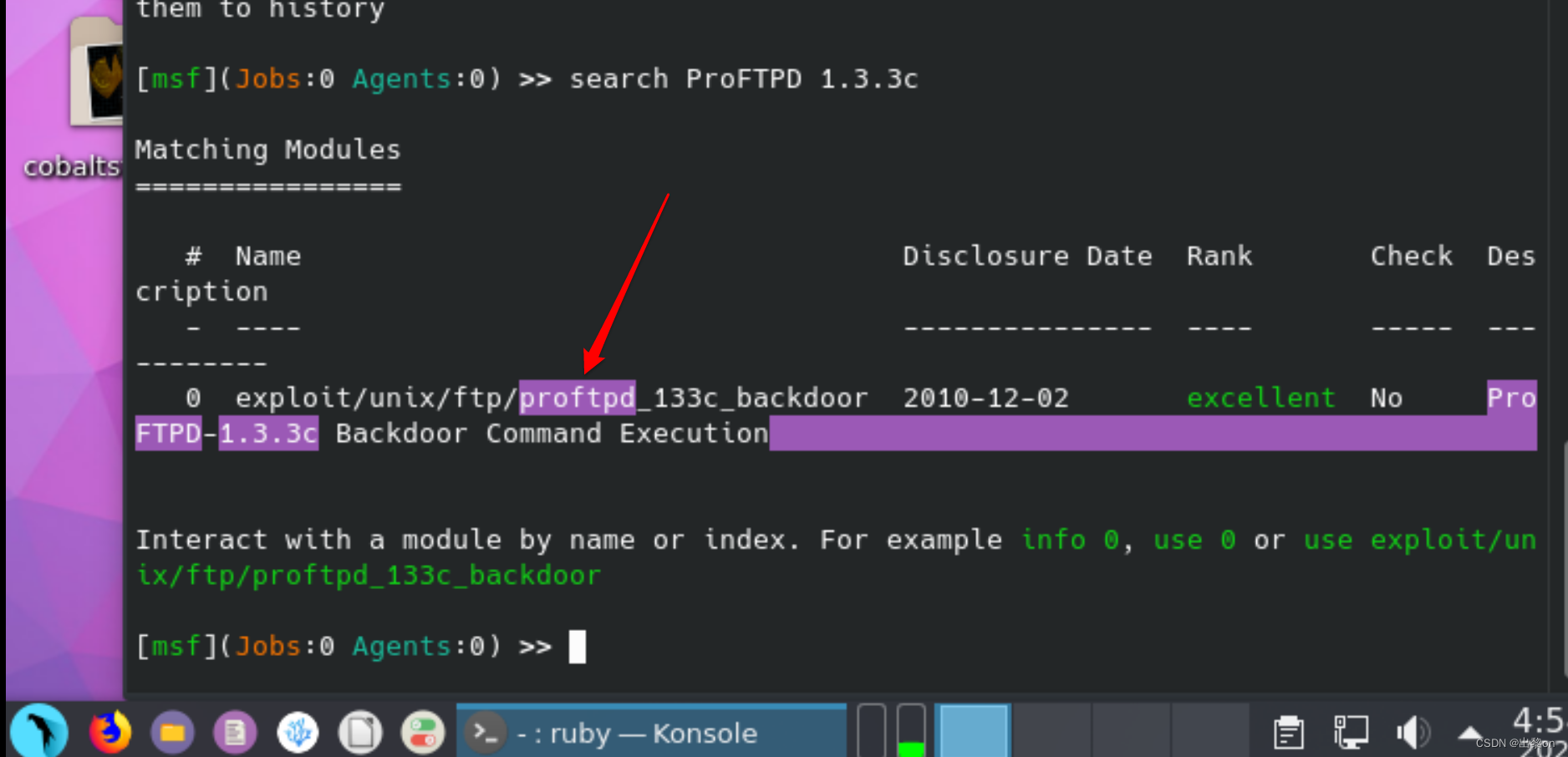Activate the ruby — Konsole taskbar entry

651,732
